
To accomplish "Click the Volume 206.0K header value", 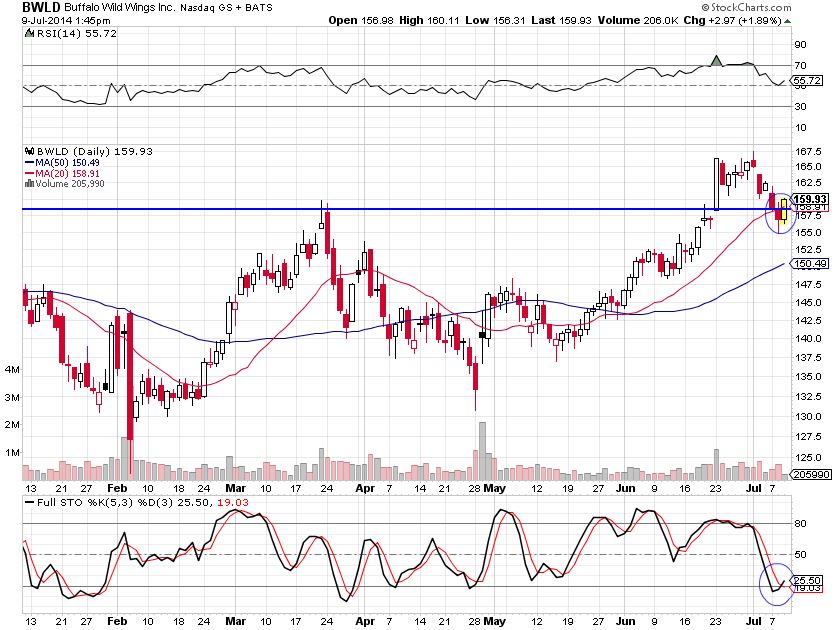I will tap(638, 20).
